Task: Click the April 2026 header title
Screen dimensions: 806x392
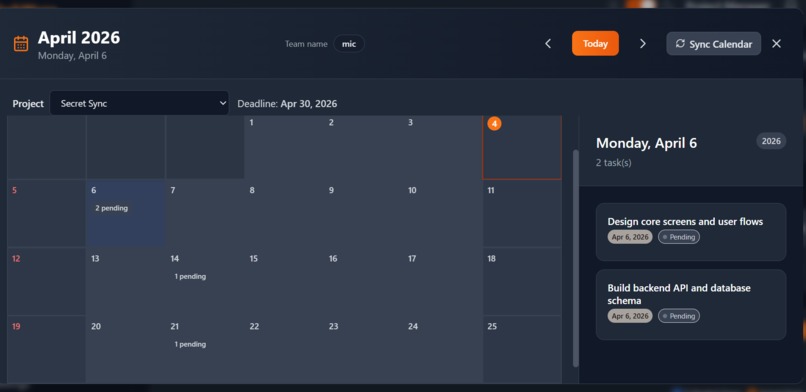Action: (79, 38)
